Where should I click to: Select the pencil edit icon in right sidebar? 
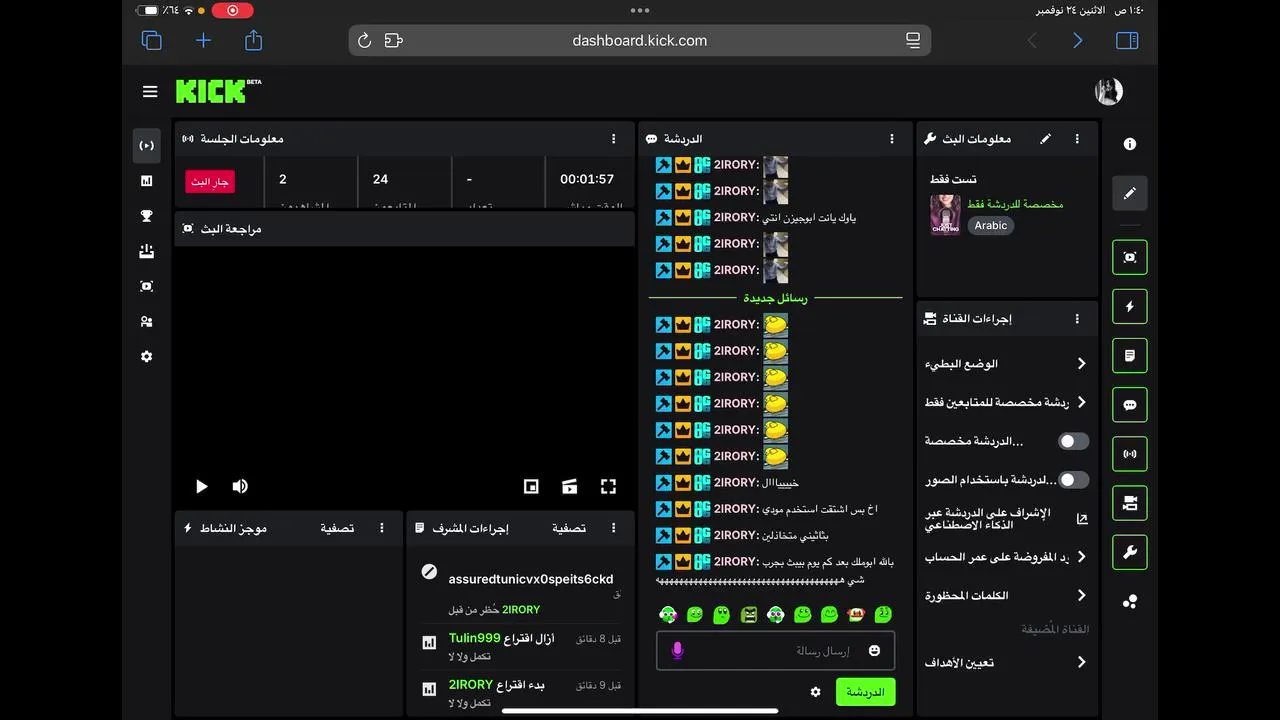1129,193
